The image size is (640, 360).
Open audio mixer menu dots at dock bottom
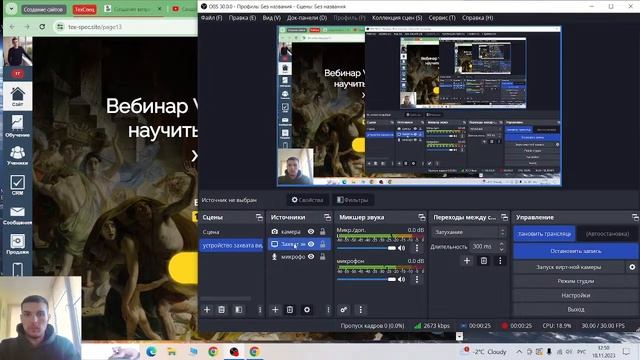360,310
